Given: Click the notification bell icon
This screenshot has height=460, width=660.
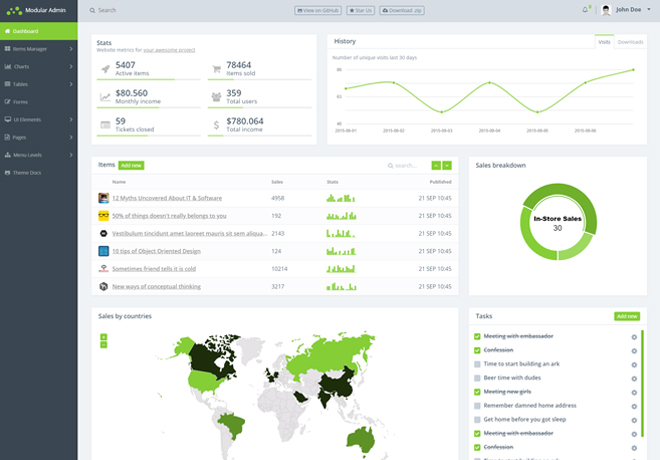Looking at the screenshot, I should [585, 10].
